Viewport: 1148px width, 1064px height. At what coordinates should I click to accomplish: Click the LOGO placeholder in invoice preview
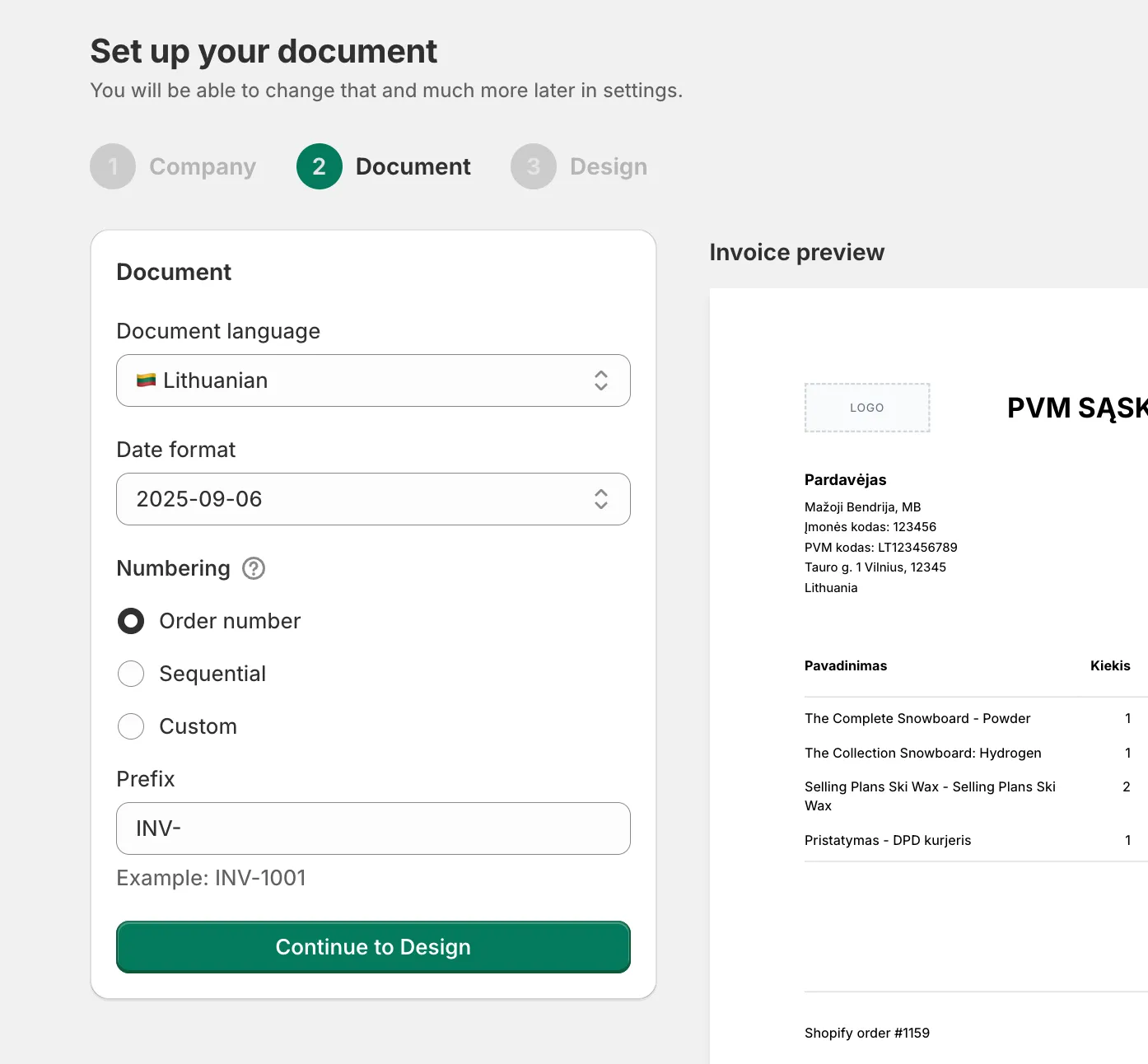tap(867, 408)
